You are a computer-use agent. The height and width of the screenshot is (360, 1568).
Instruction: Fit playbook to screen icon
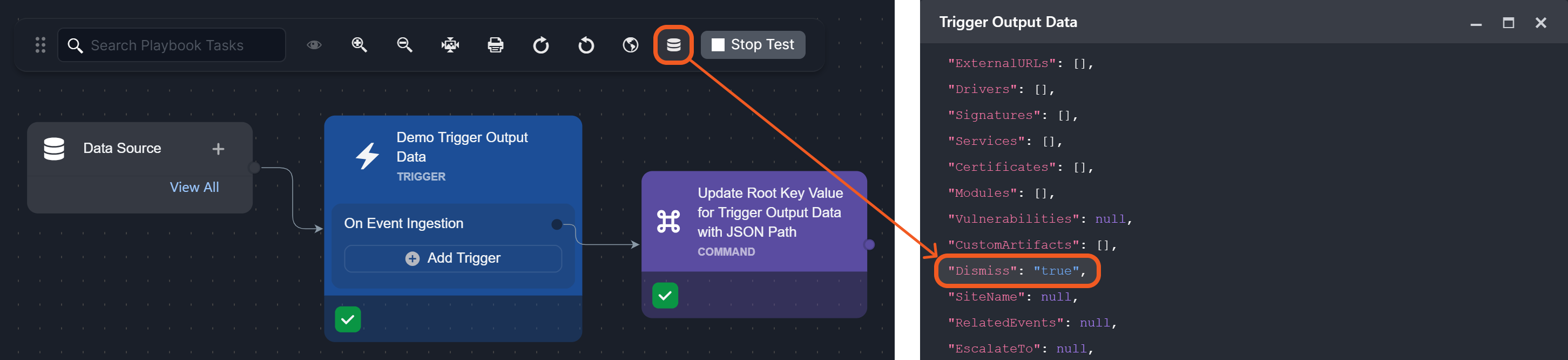point(450,45)
